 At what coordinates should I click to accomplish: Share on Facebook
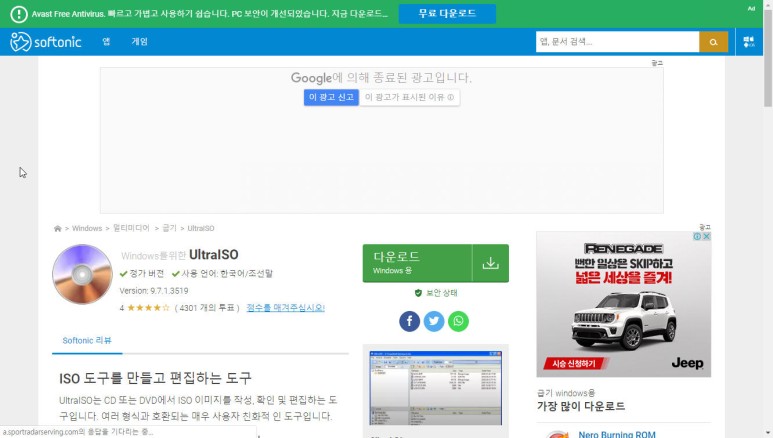coord(409,321)
